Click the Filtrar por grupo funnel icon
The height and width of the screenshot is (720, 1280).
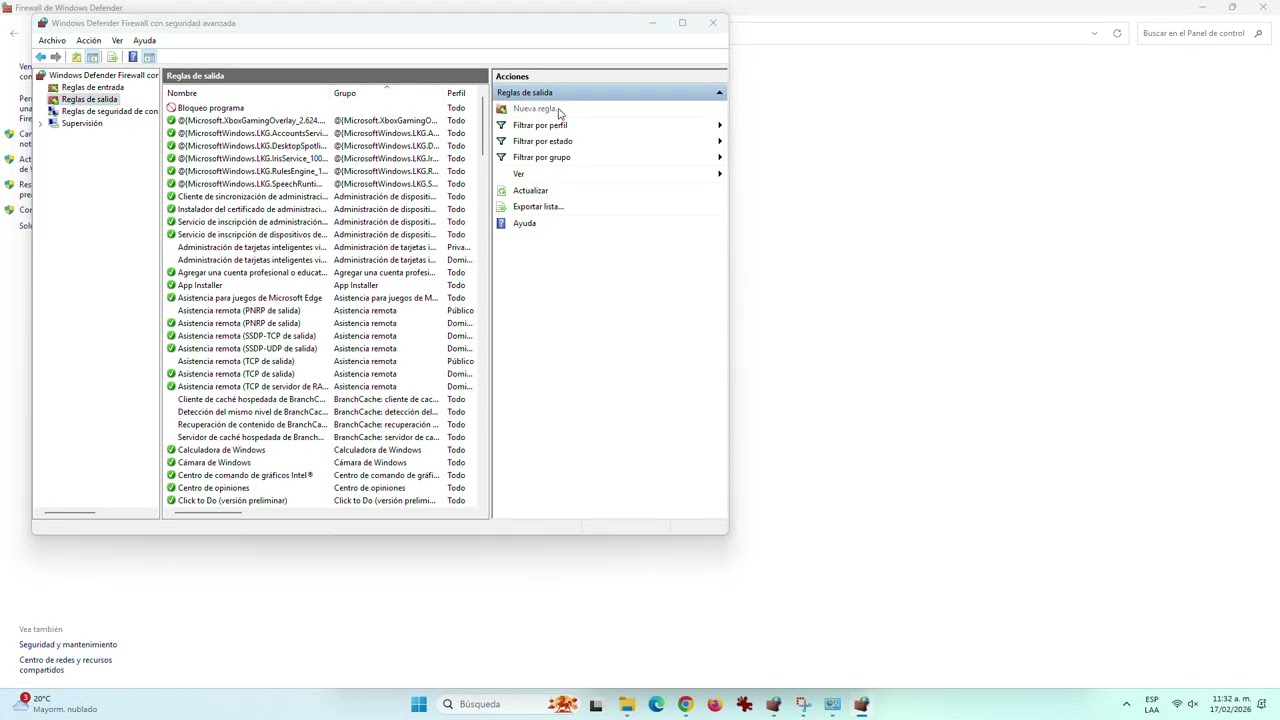501,157
